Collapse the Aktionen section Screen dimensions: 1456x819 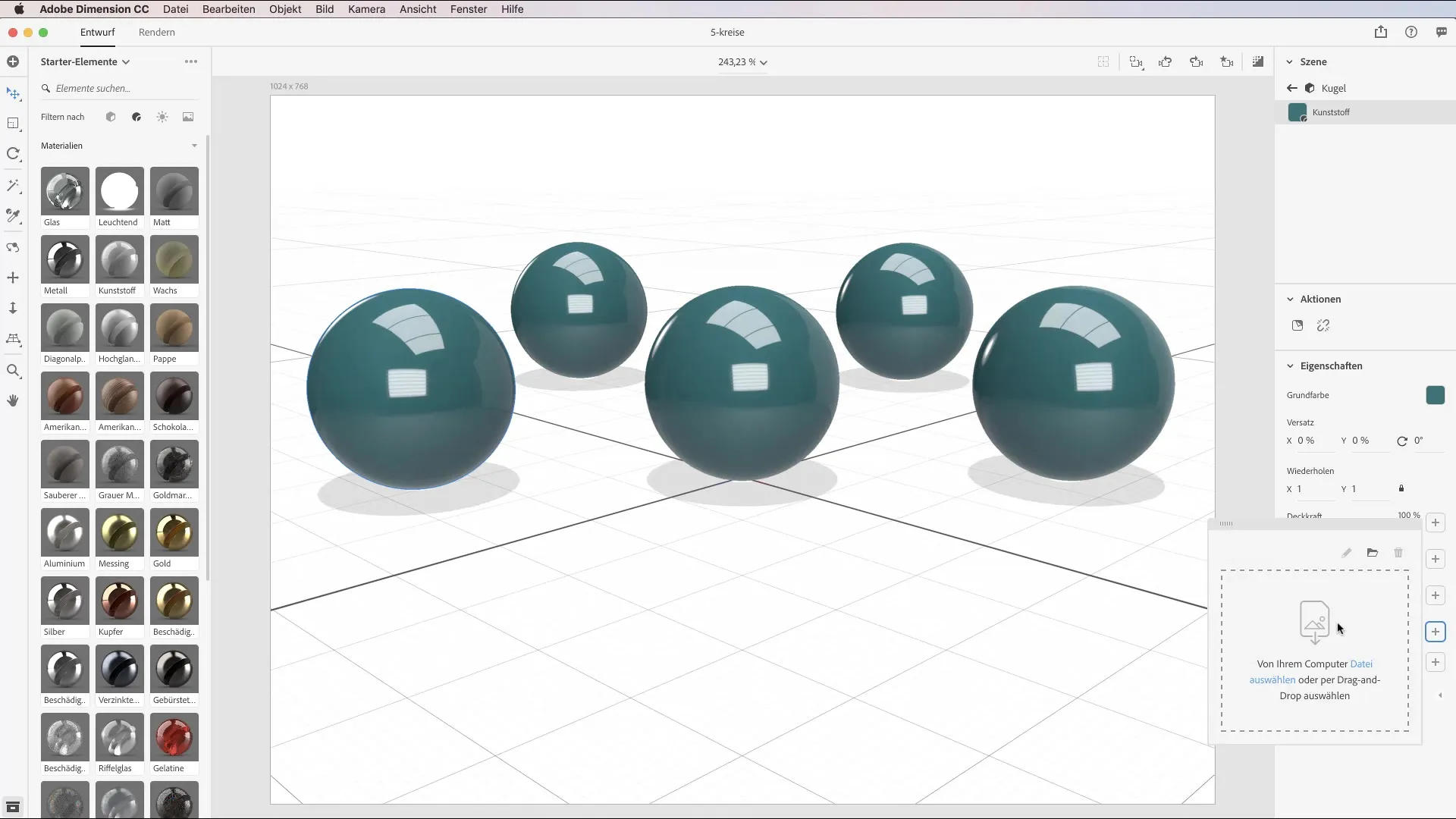1290,299
